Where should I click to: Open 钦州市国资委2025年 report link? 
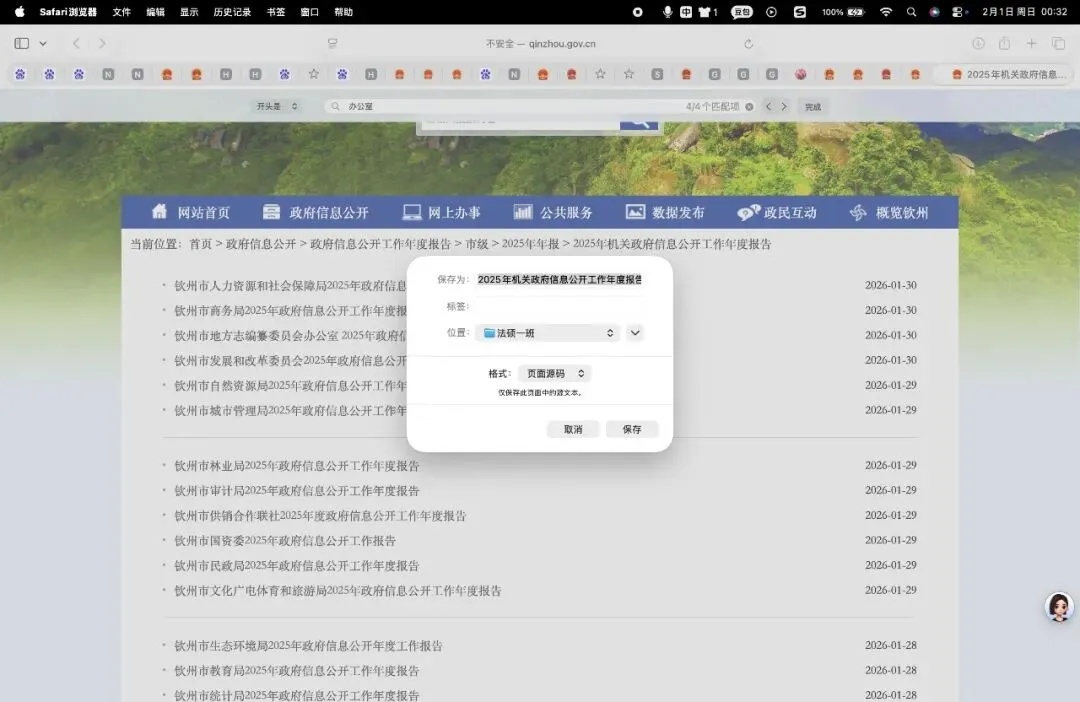click(285, 541)
